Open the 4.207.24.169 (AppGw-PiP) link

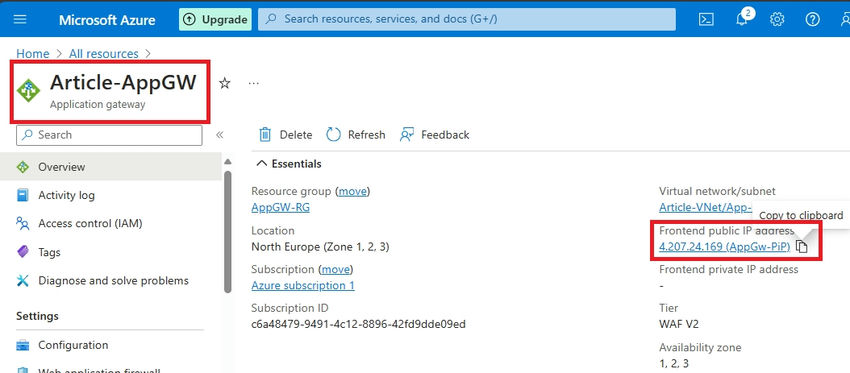pyautogui.click(x=725, y=247)
